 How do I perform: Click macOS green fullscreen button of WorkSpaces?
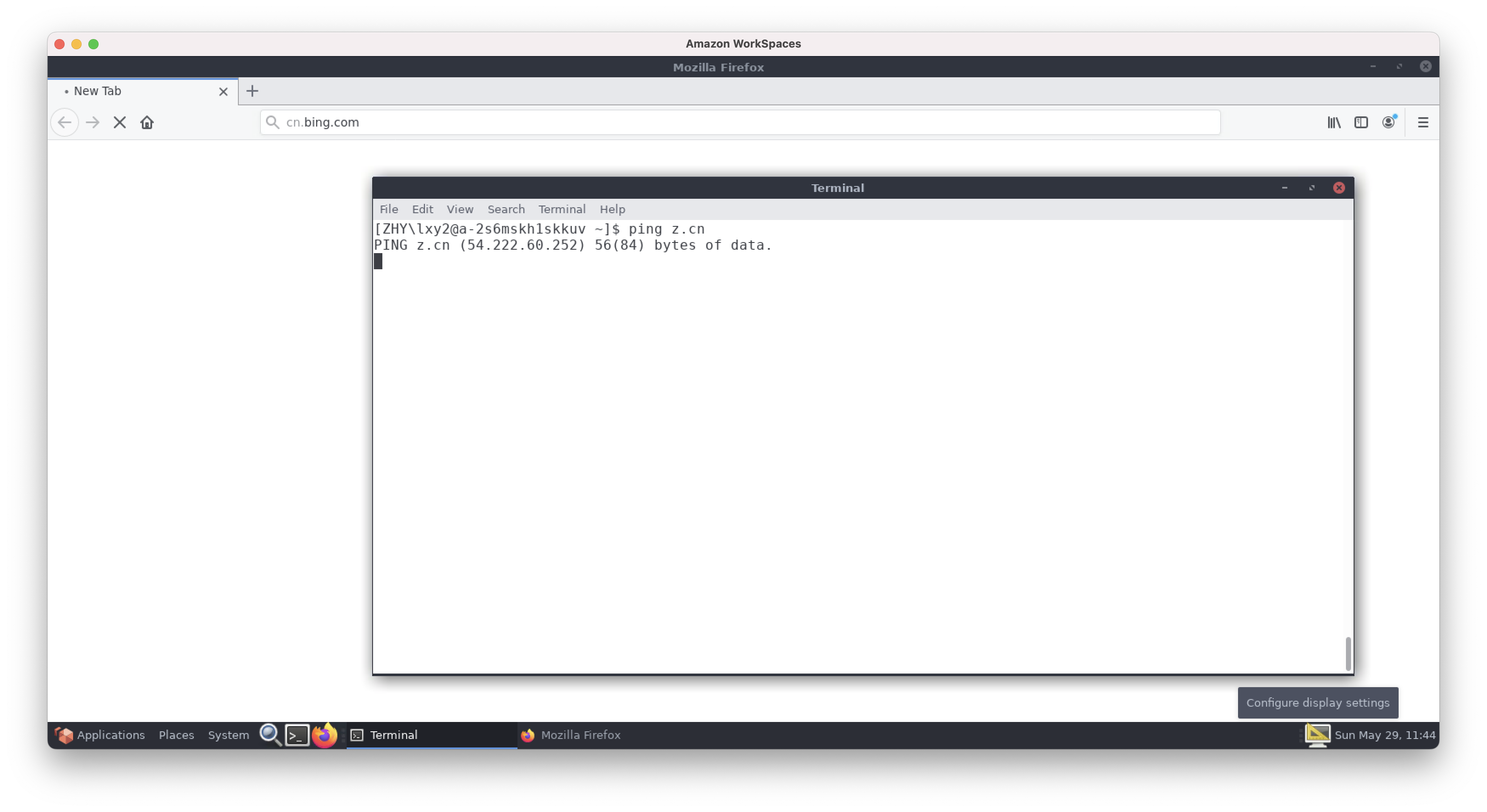[93, 44]
